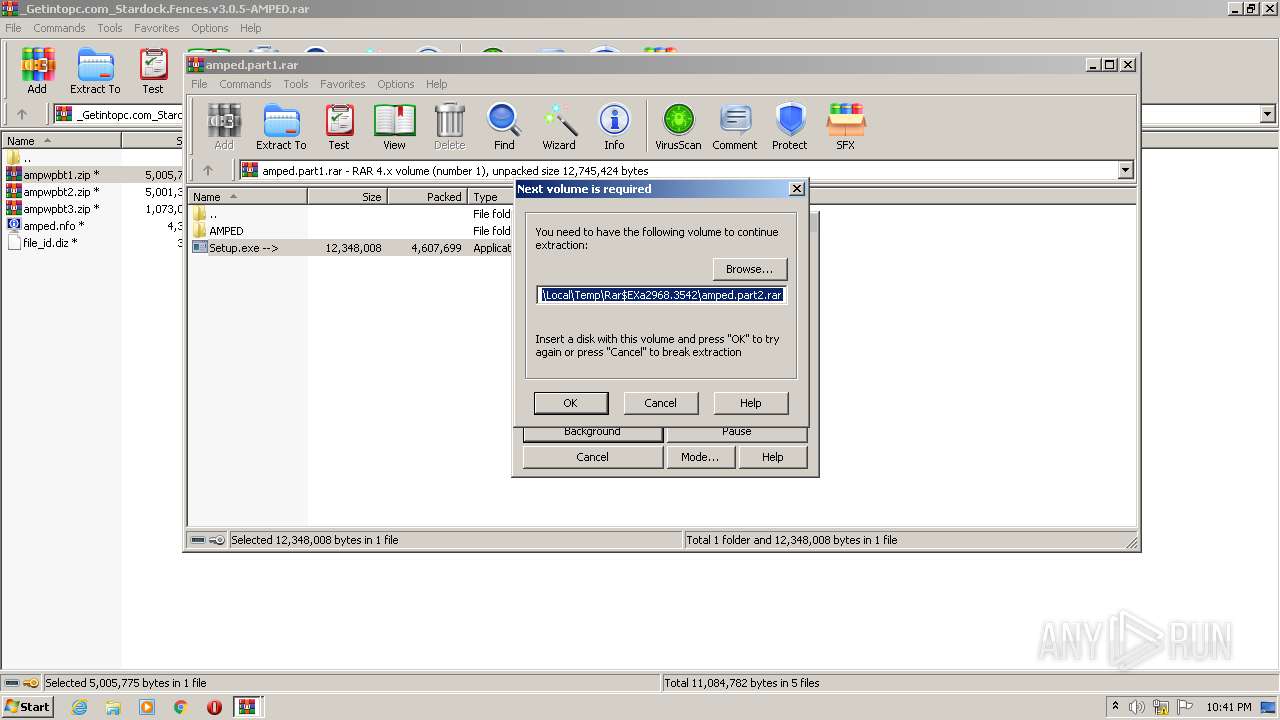Expand the address dropdown in amped.part1.rar window
This screenshot has width=1280, height=720.
pyautogui.click(x=1125, y=170)
